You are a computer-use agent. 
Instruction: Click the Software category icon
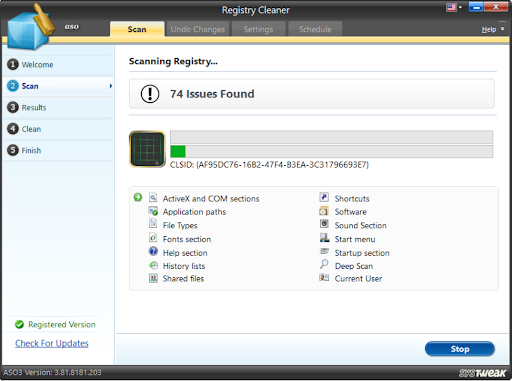[324, 211]
